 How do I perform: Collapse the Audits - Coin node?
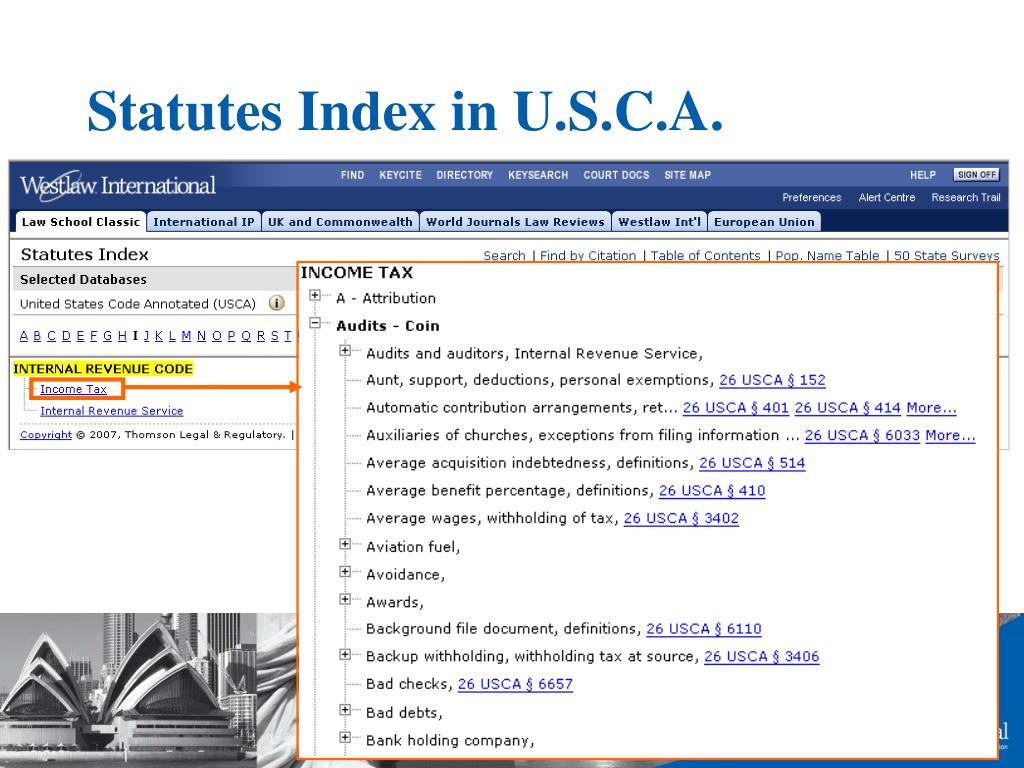(315, 323)
